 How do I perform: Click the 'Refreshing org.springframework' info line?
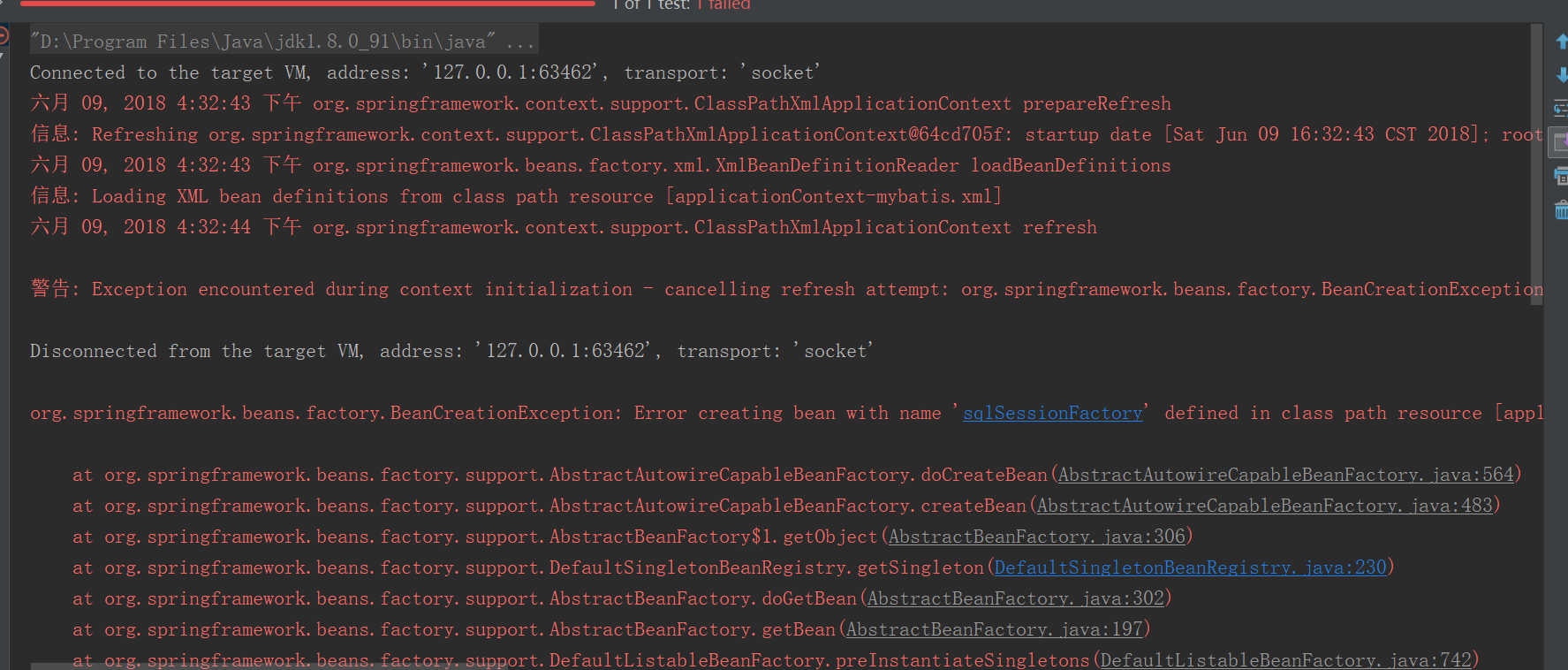786,134
